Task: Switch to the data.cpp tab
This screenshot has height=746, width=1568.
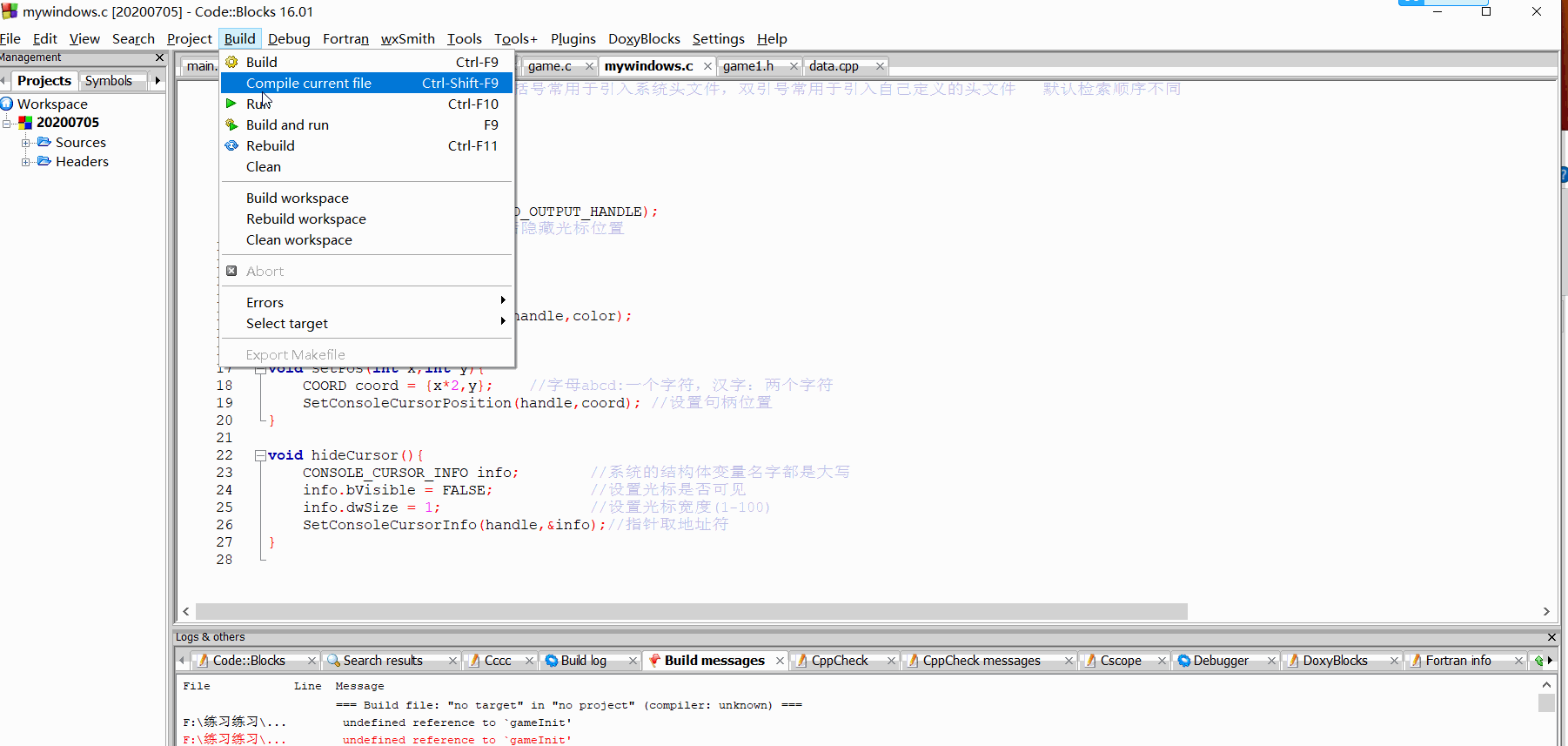Action: [x=834, y=66]
